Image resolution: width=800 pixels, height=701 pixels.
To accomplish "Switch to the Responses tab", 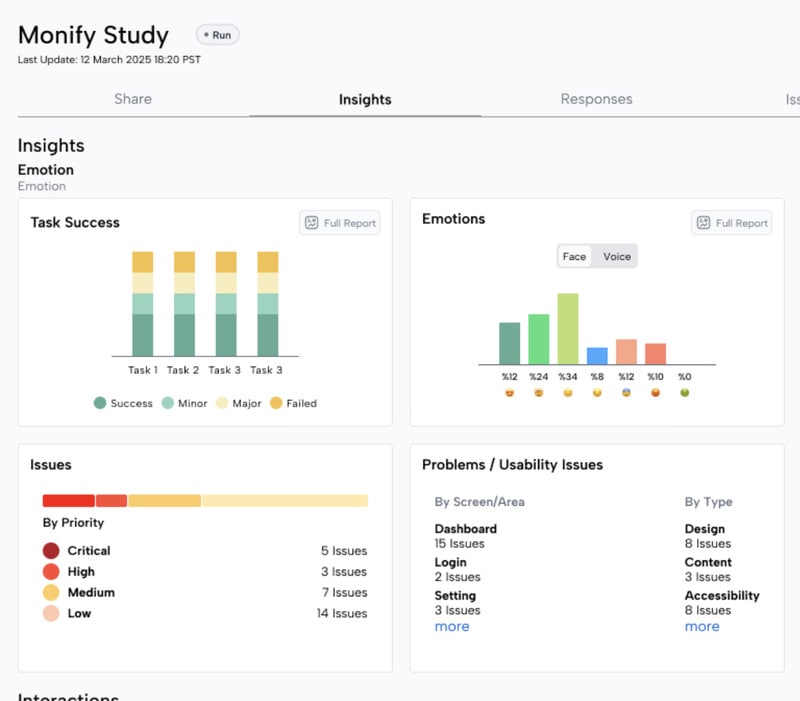I will (x=596, y=99).
